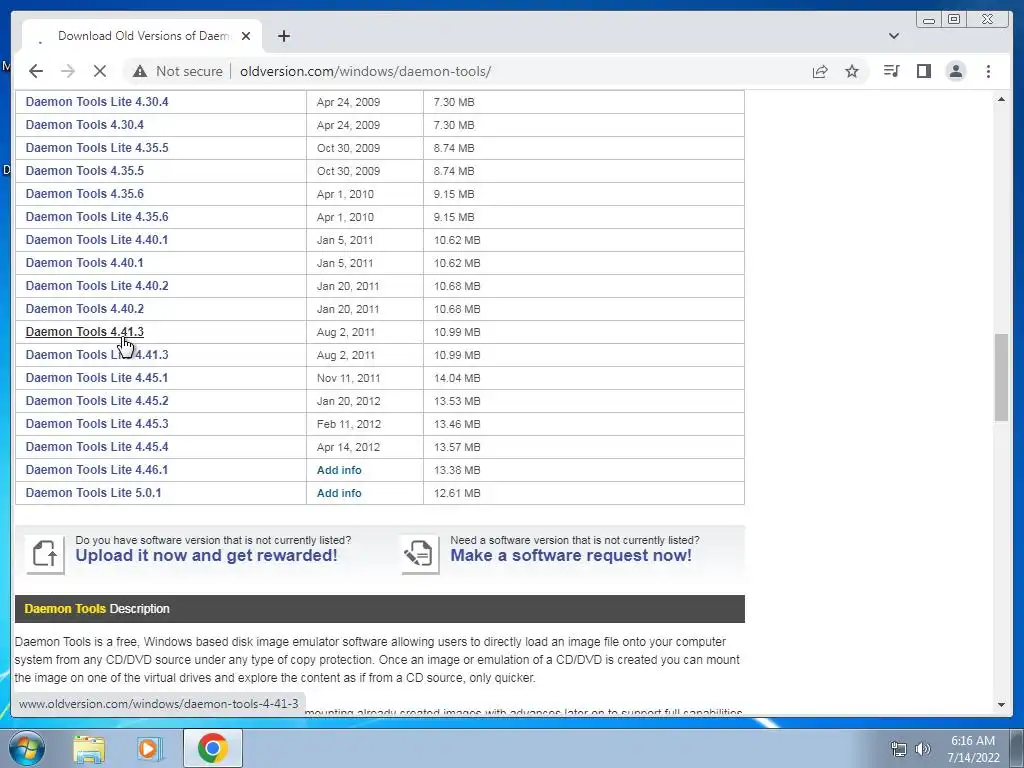
Task: Click the scrollbar up arrow
Action: 1001,99
